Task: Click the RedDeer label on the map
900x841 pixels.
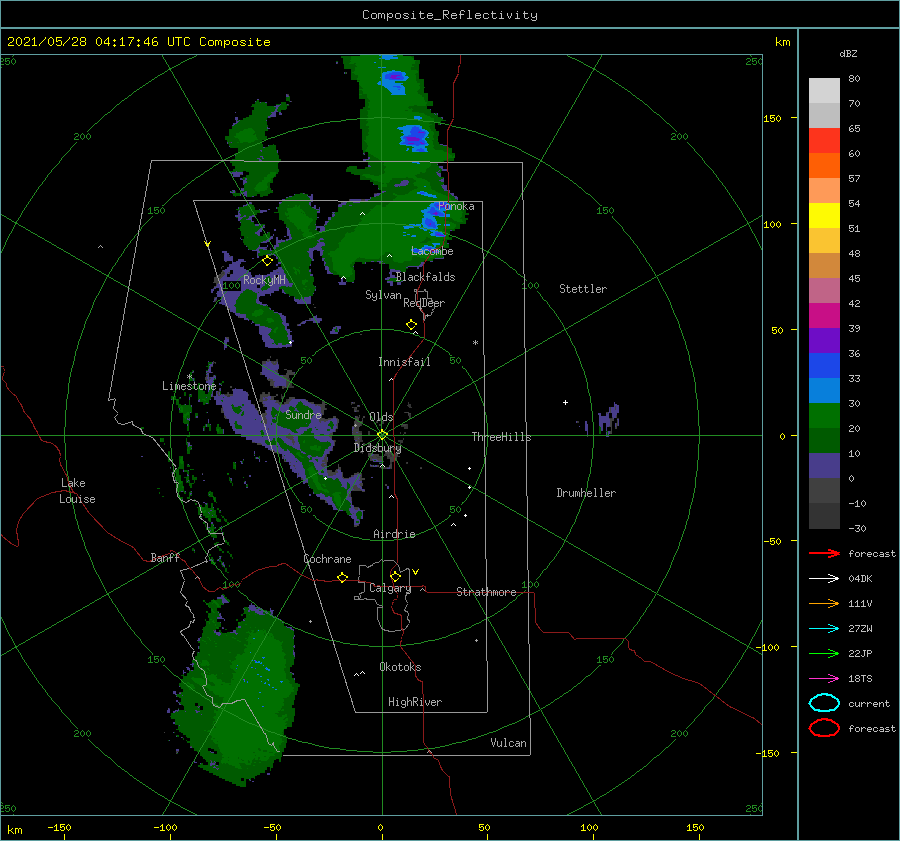Action: (x=424, y=303)
